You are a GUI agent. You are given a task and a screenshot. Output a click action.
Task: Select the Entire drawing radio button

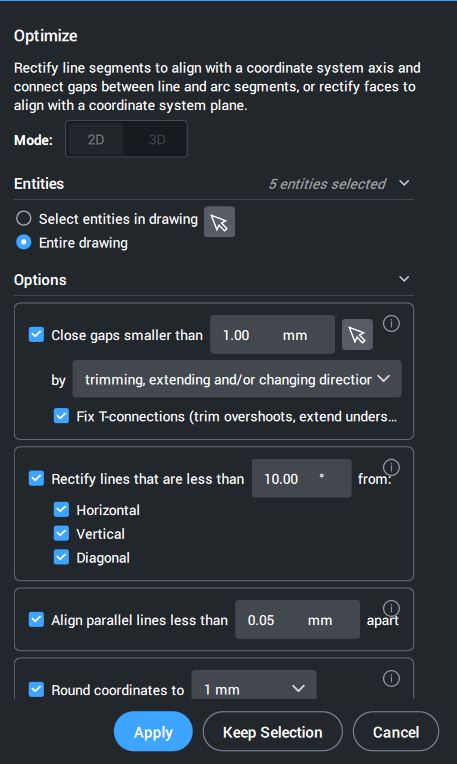click(23, 242)
